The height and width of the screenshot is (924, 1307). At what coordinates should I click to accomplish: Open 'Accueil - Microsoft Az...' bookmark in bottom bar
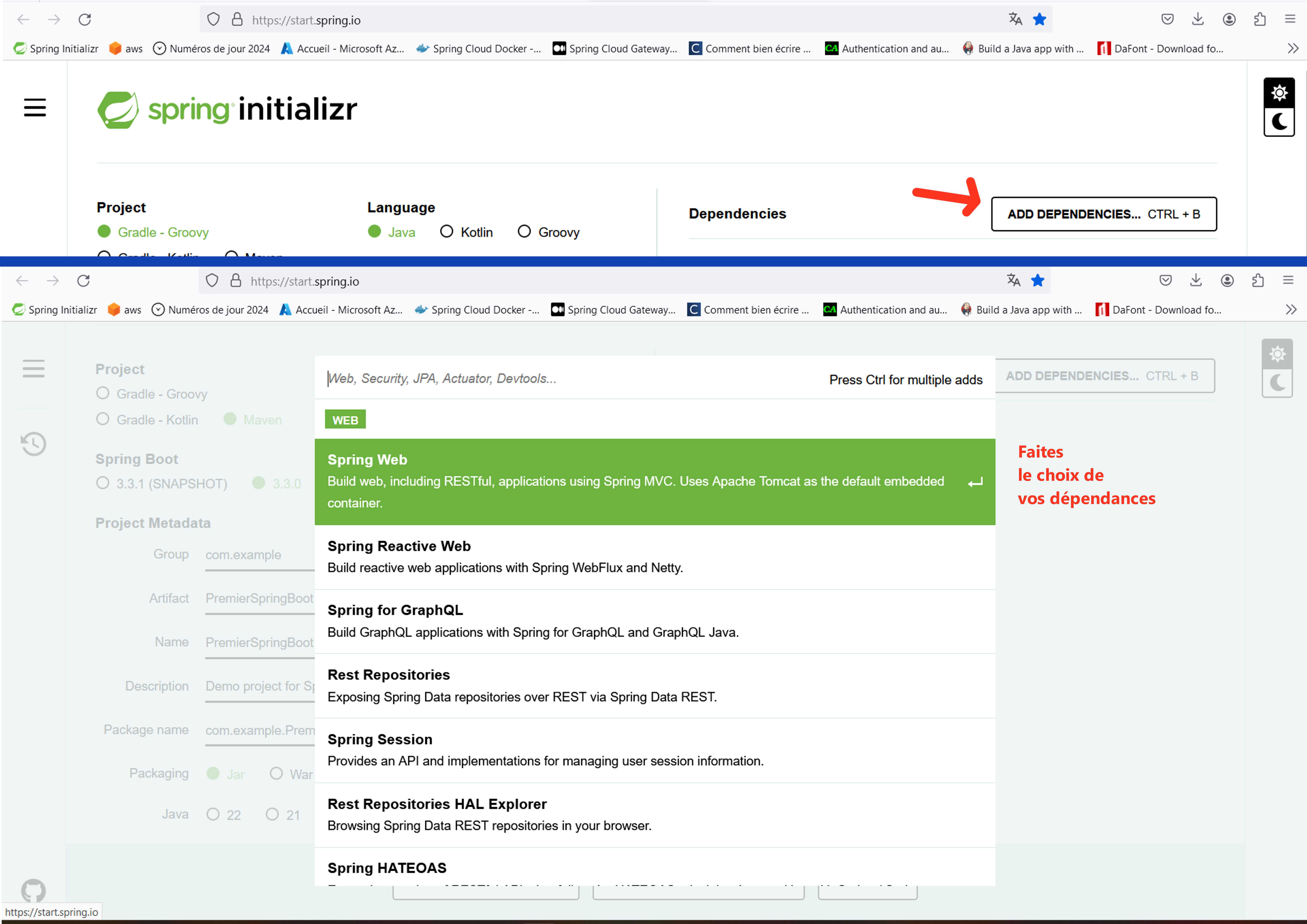[x=341, y=310]
